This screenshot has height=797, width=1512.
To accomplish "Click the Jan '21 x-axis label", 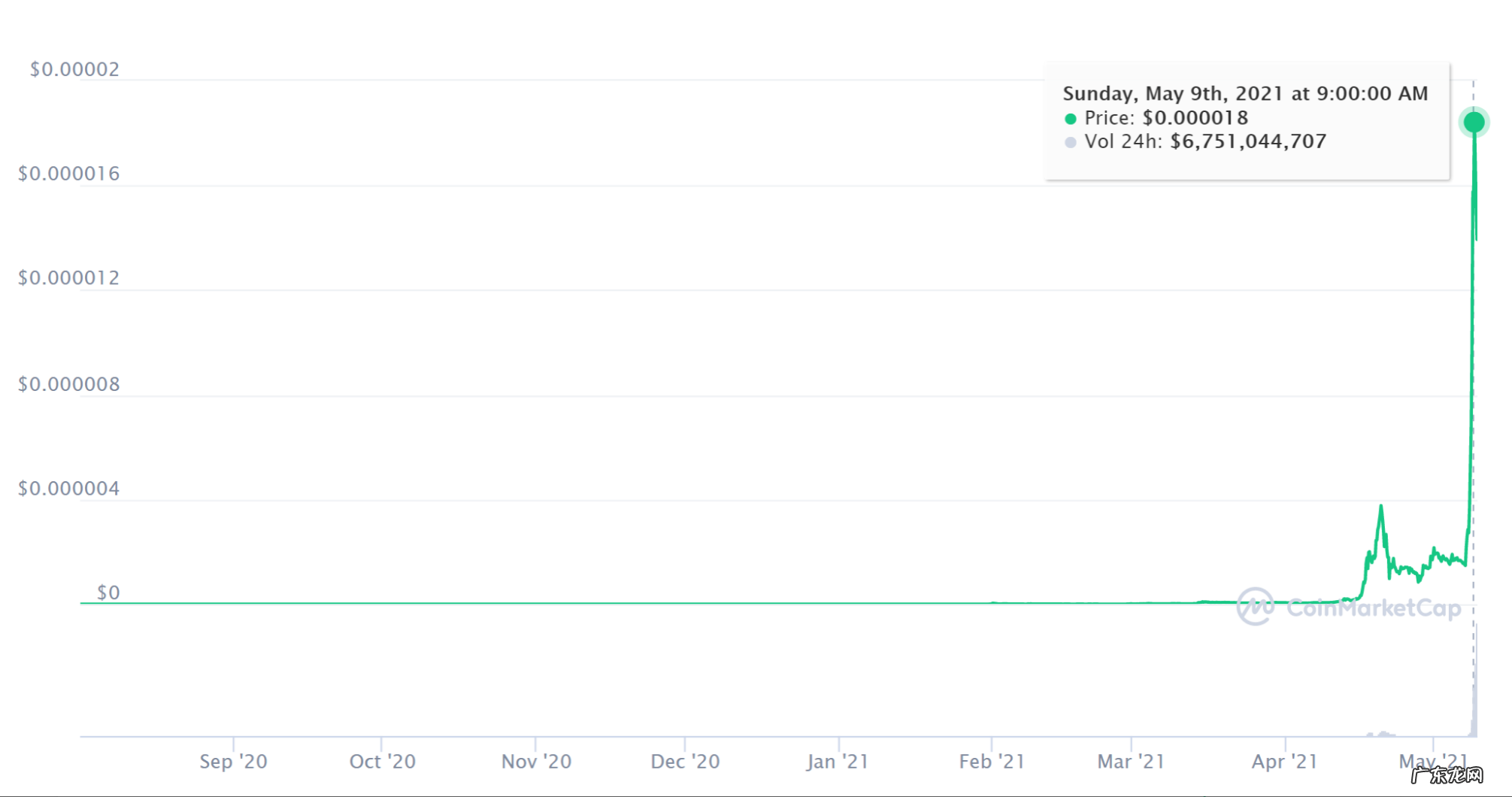I will click(838, 762).
